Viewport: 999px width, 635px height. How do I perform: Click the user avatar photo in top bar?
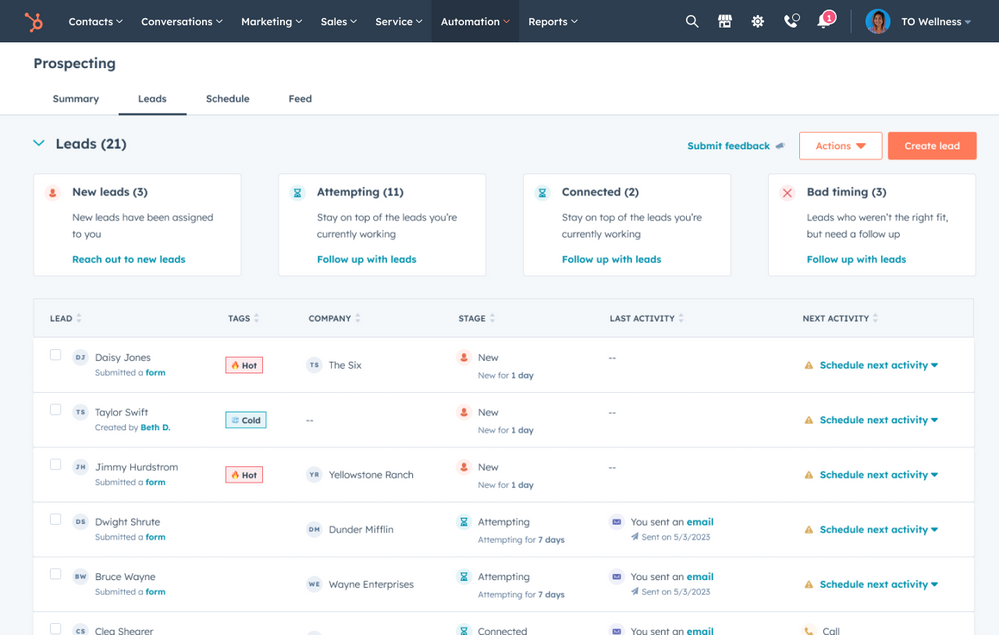(x=877, y=21)
